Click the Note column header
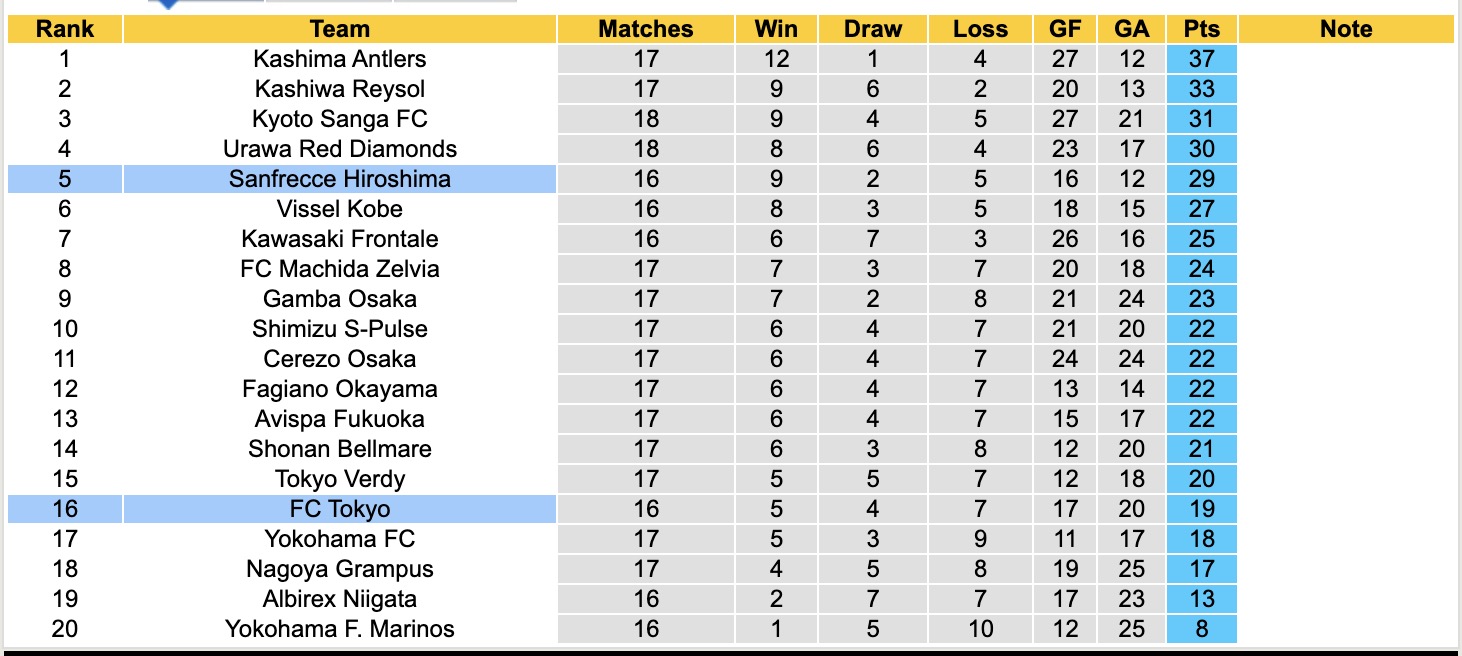Viewport: 1462px width, 656px height. pyautogui.click(x=1346, y=29)
